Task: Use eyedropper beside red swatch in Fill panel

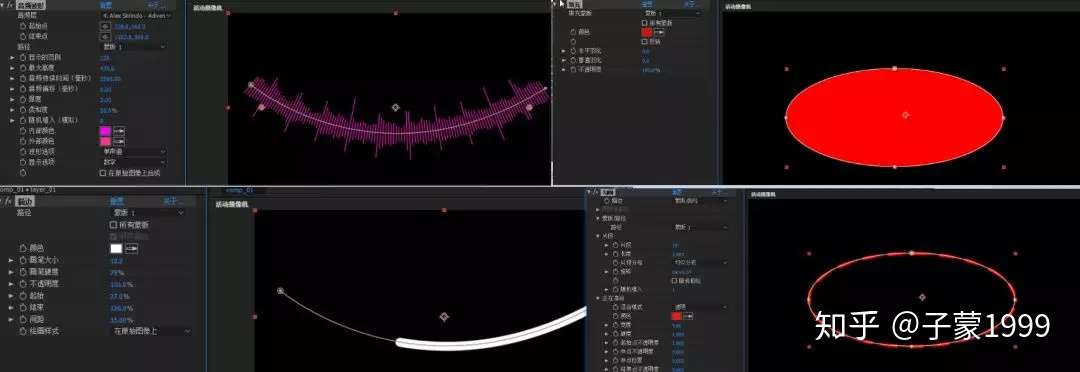Action: click(x=659, y=32)
